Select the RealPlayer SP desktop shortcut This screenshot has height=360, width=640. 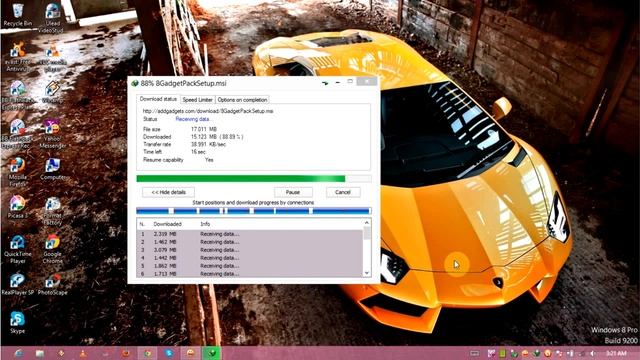17,284
